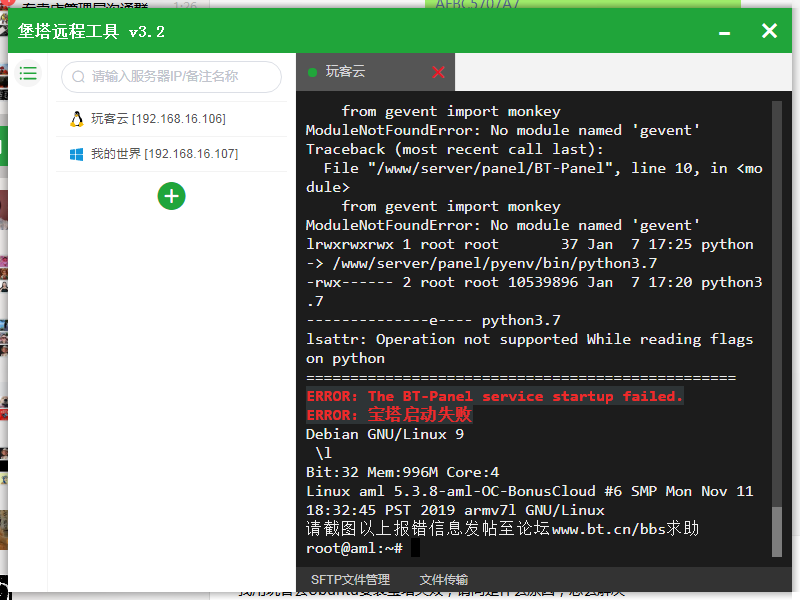Click the terminal vertical scrollbar thumb
The width and height of the screenshot is (800, 600).
tap(777, 532)
